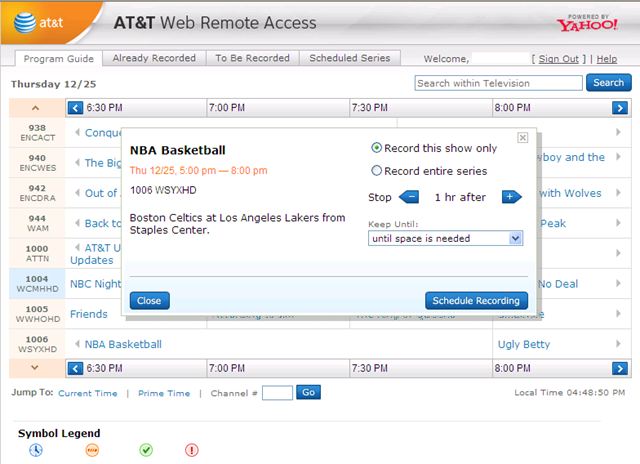This screenshot has height=464, width=640.
Task: Open NBC Night program listing
Action: (x=96, y=284)
